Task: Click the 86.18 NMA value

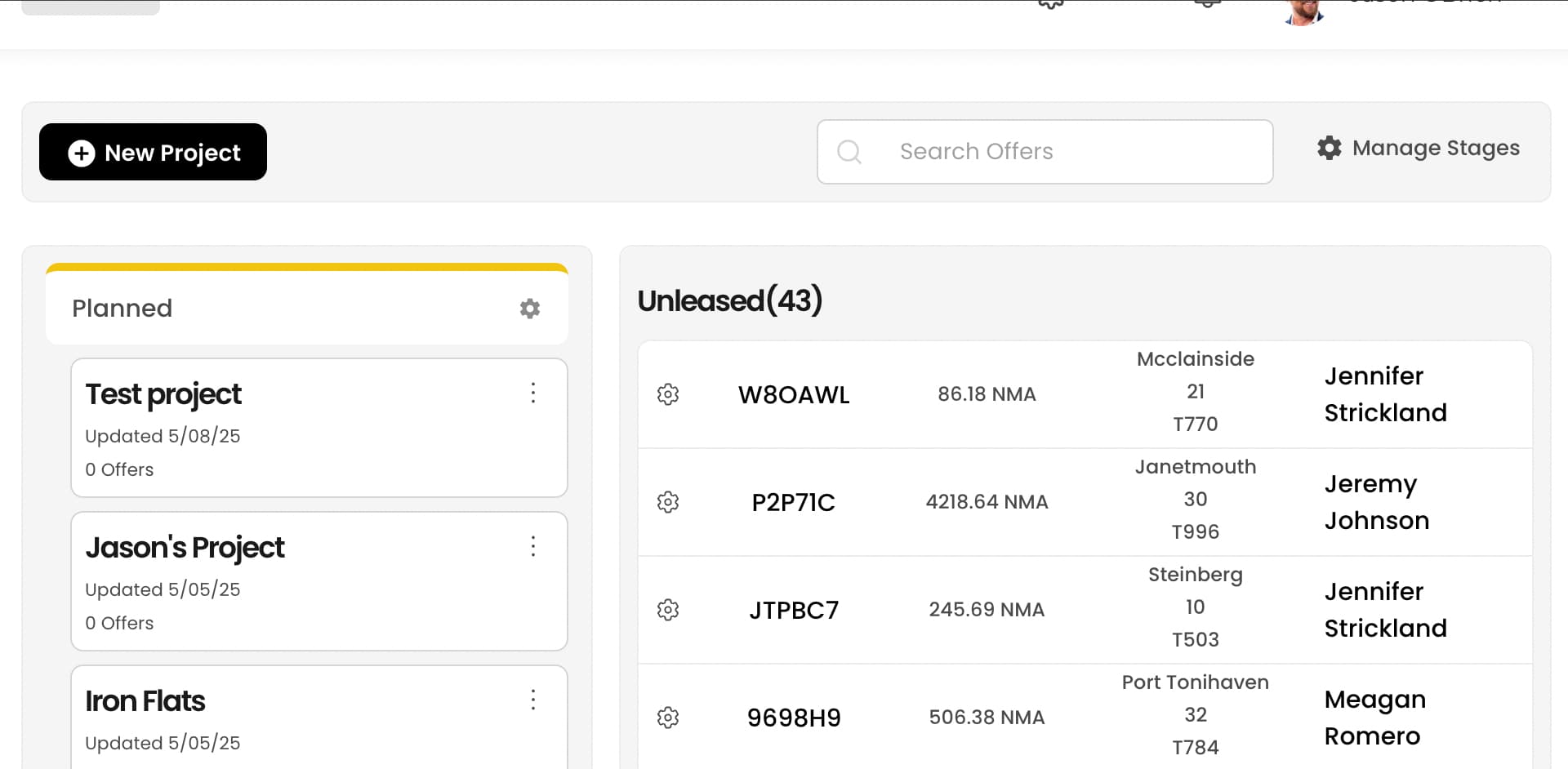Action: 987,394
